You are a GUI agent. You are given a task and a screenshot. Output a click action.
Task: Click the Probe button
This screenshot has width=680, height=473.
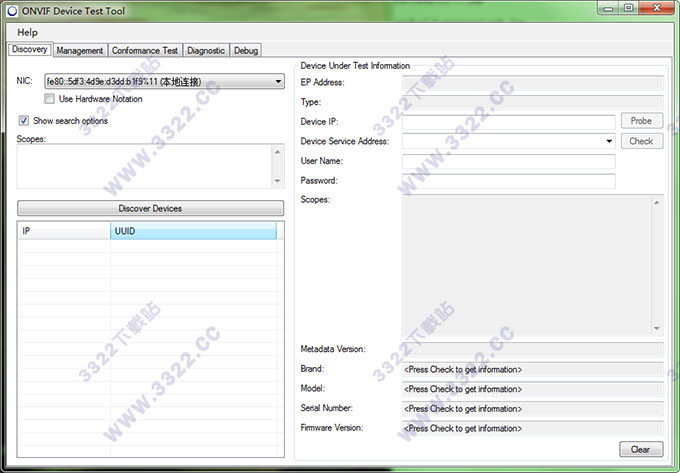(642, 121)
